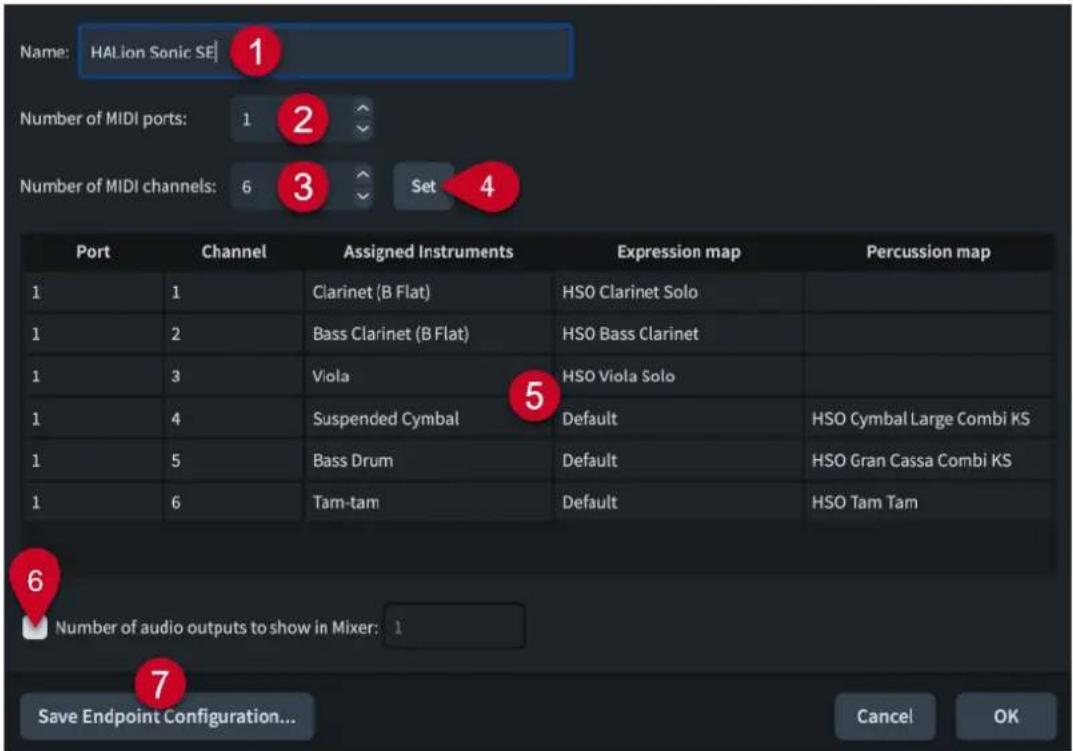This screenshot has height=751, width=1073.
Task: Open HSO Tam Tam percussion map cell
Action: coord(928,502)
